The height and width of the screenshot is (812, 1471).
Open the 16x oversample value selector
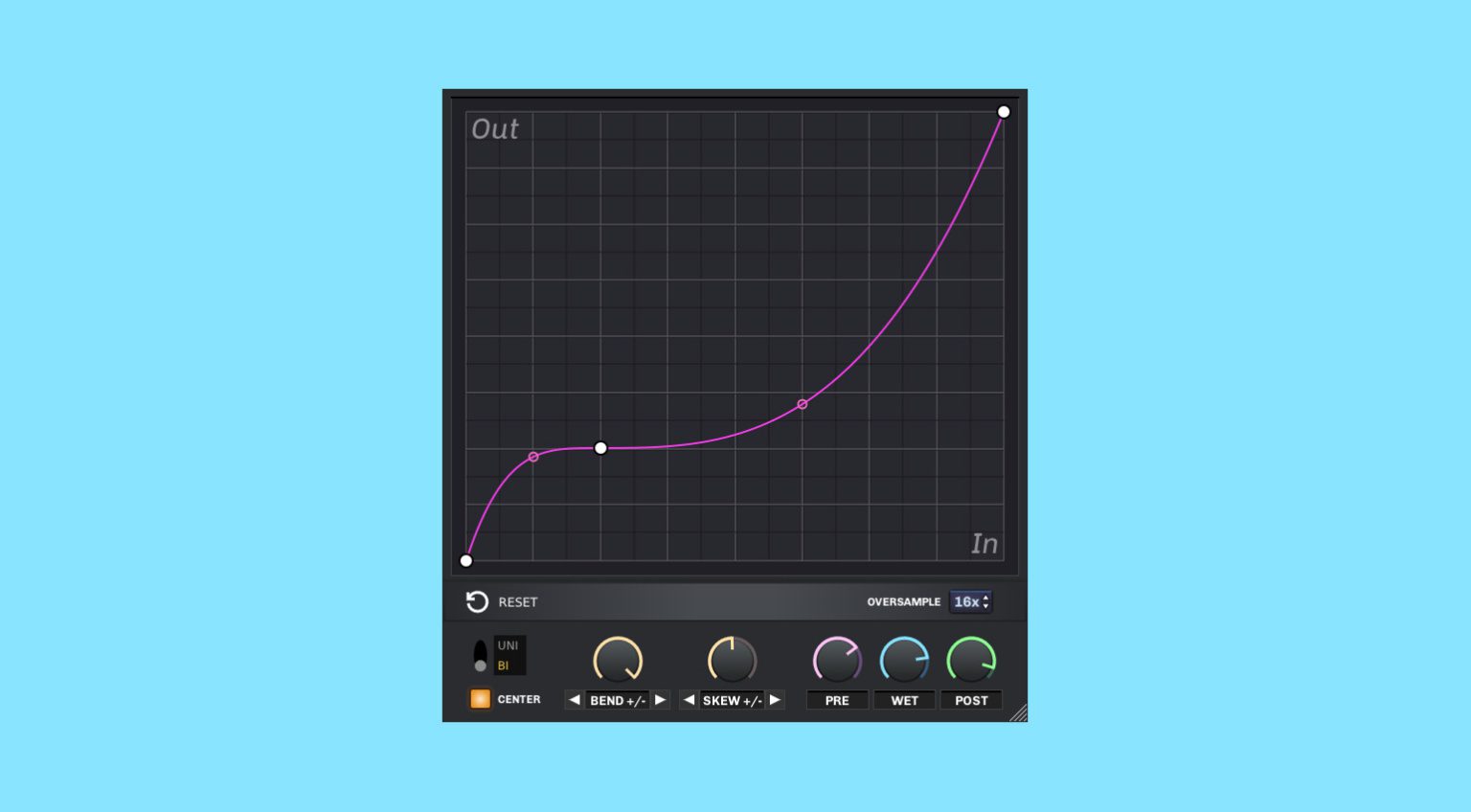967,602
